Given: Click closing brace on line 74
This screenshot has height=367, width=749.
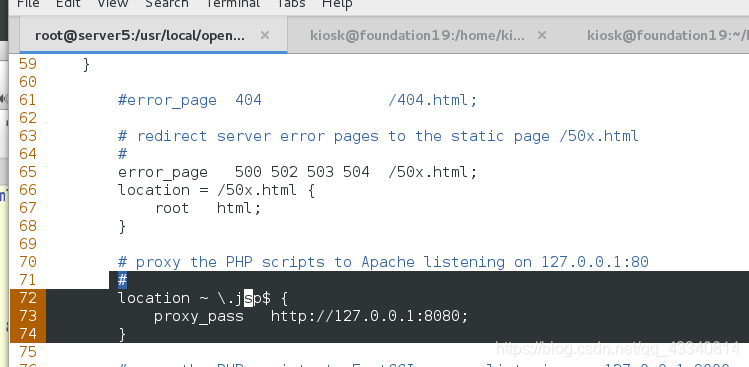Looking at the screenshot, I should pos(122,334).
